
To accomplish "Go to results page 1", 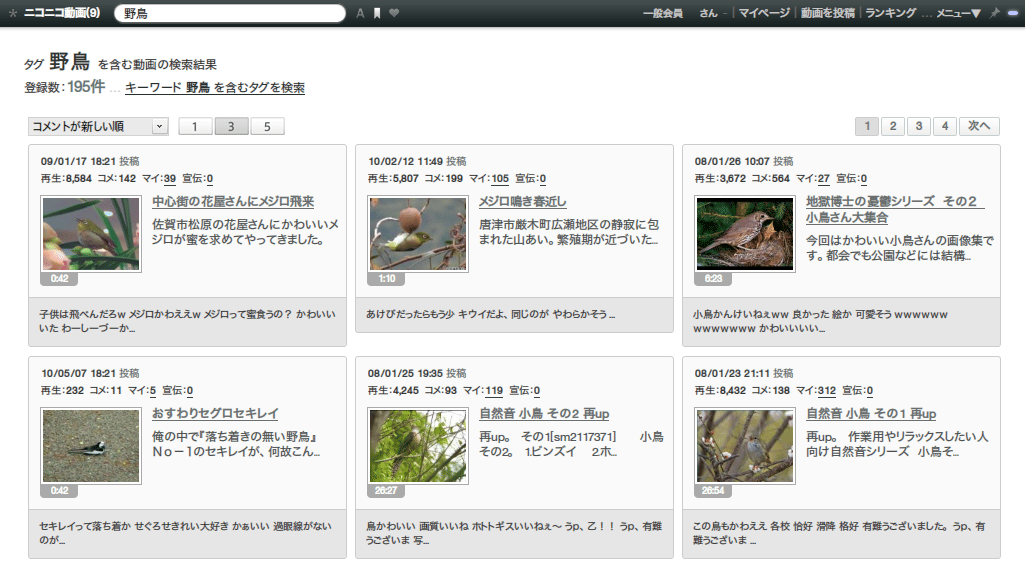I will pos(867,126).
